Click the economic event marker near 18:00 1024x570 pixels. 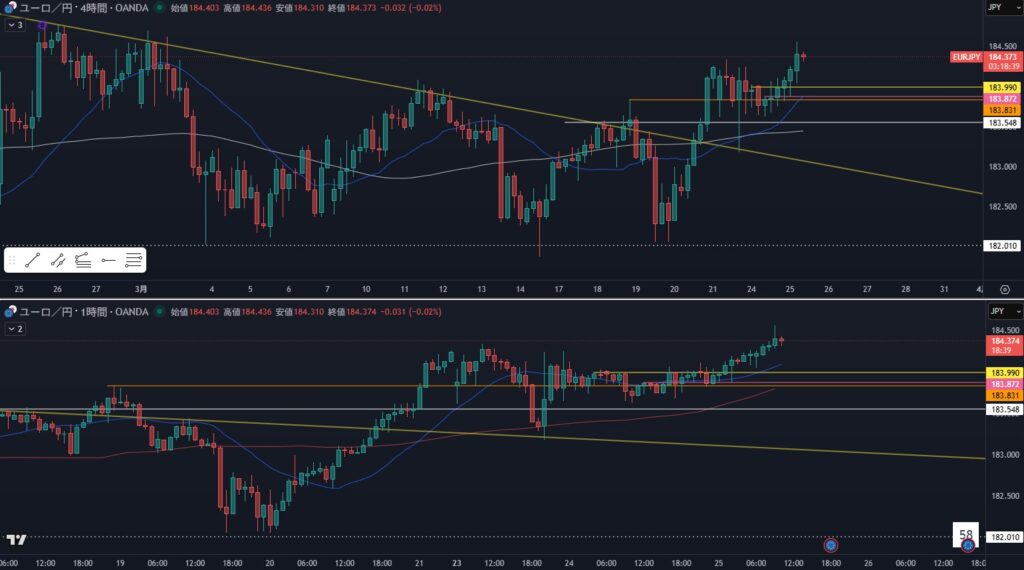(830, 545)
